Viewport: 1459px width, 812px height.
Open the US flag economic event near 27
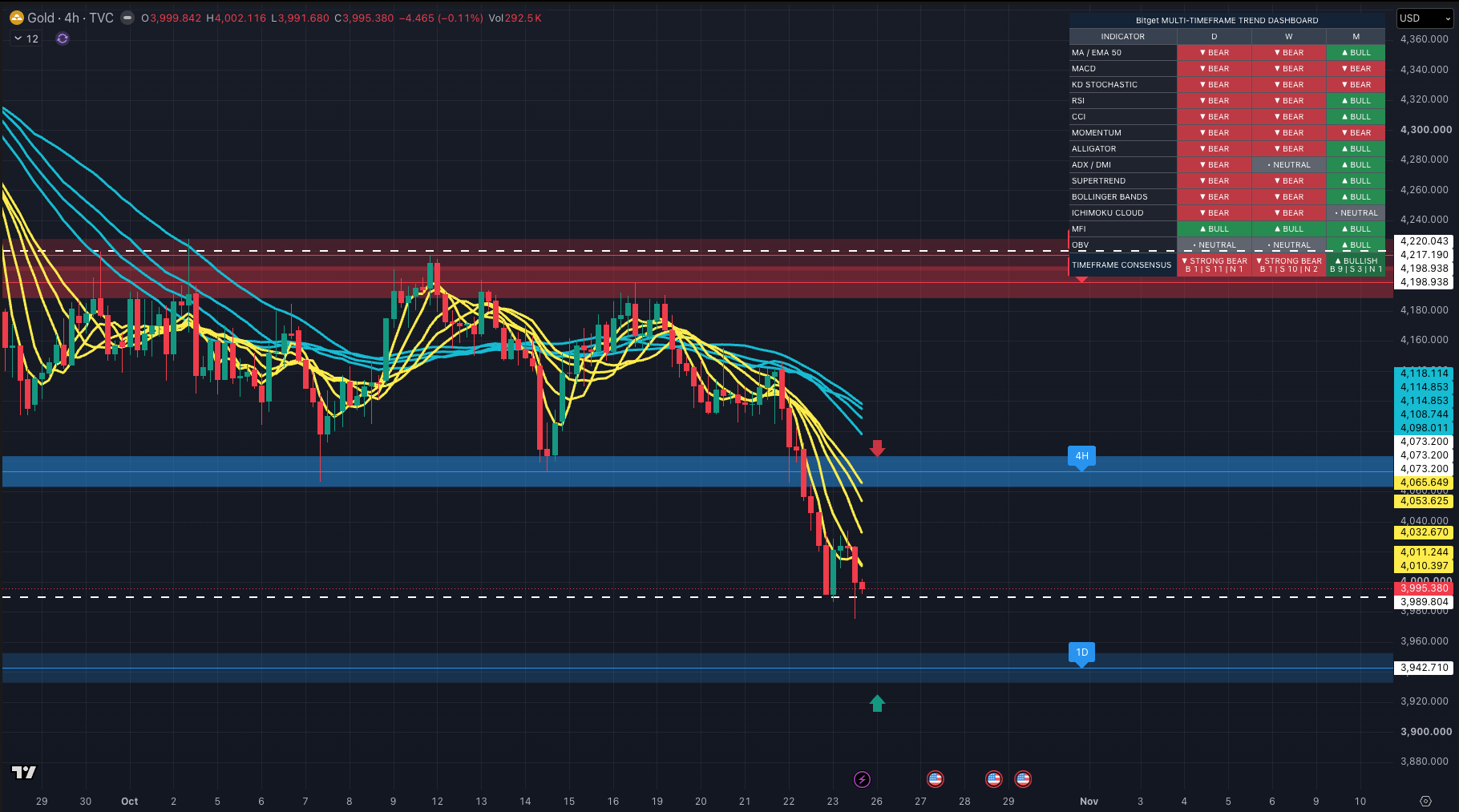pos(935,779)
